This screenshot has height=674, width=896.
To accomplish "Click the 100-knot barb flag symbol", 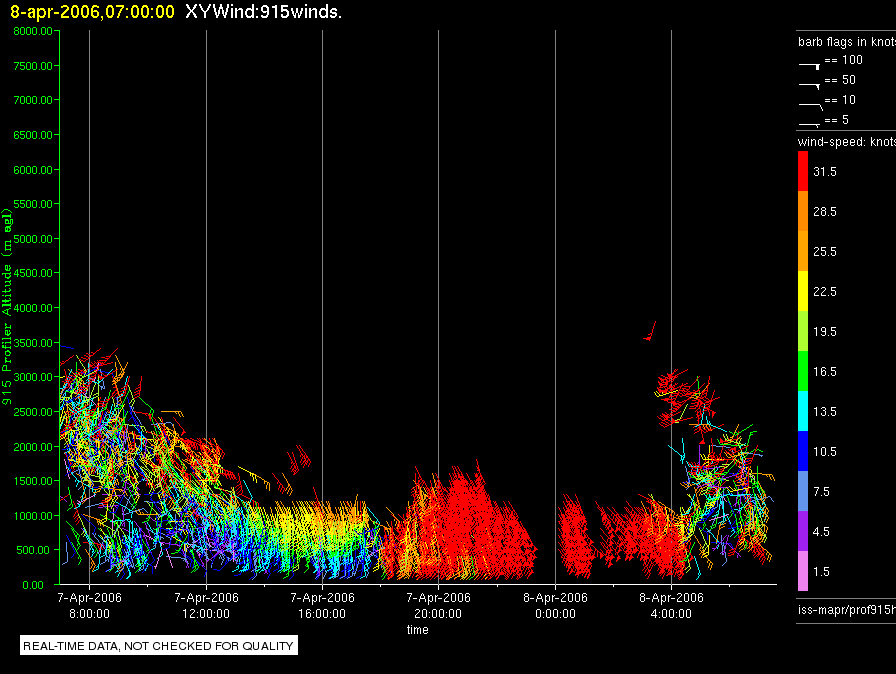I will [809, 66].
